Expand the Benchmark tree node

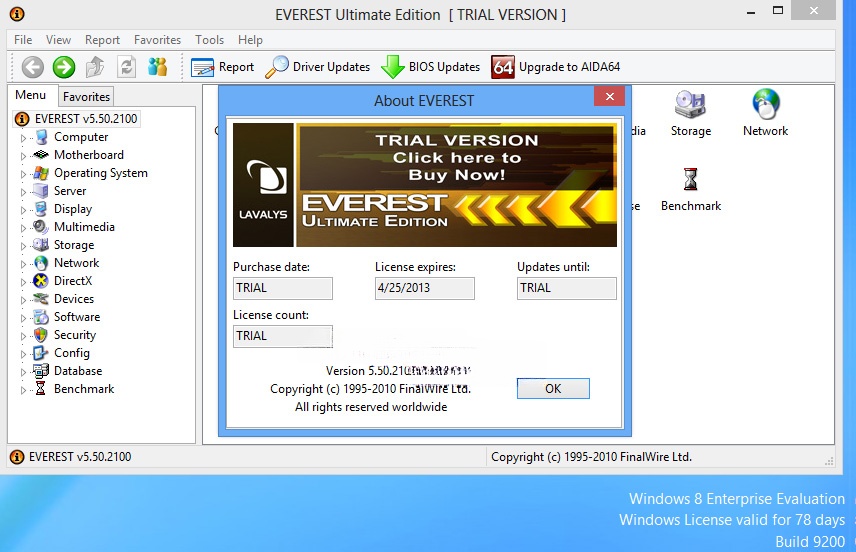(x=23, y=390)
